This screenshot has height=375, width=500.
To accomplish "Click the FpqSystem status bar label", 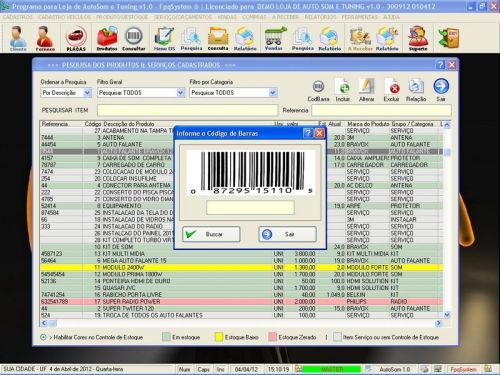I will tap(463, 369).
